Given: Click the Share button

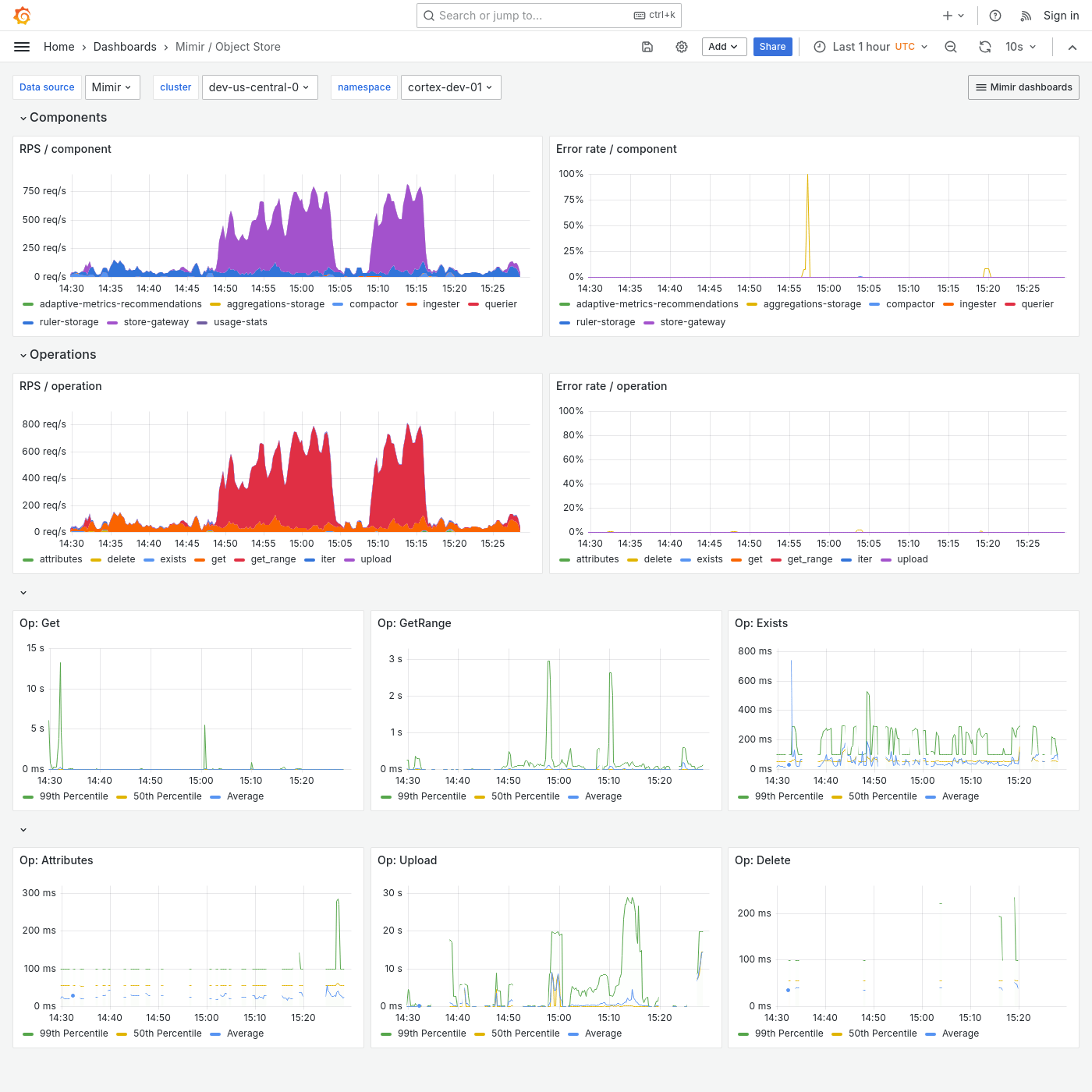Looking at the screenshot, I should [x=772, y=47].
